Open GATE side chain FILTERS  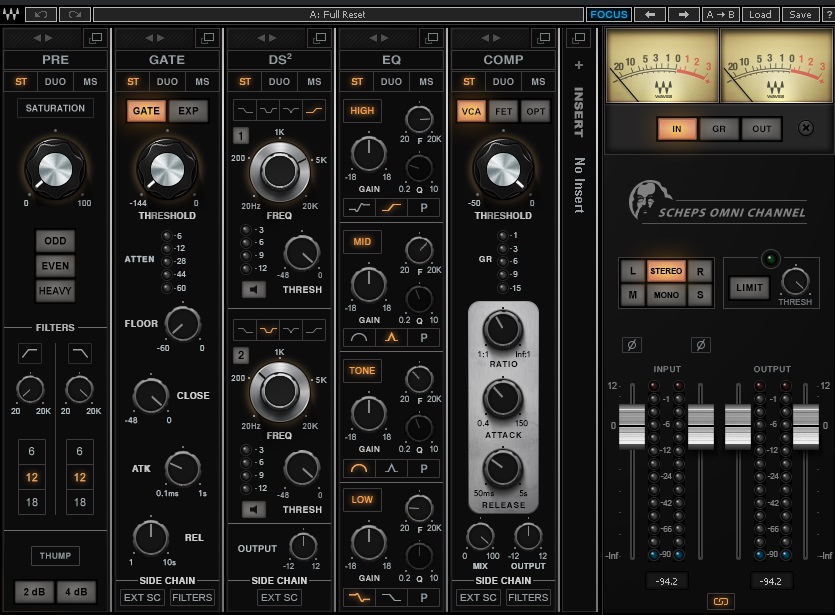(x=192, y=597)
